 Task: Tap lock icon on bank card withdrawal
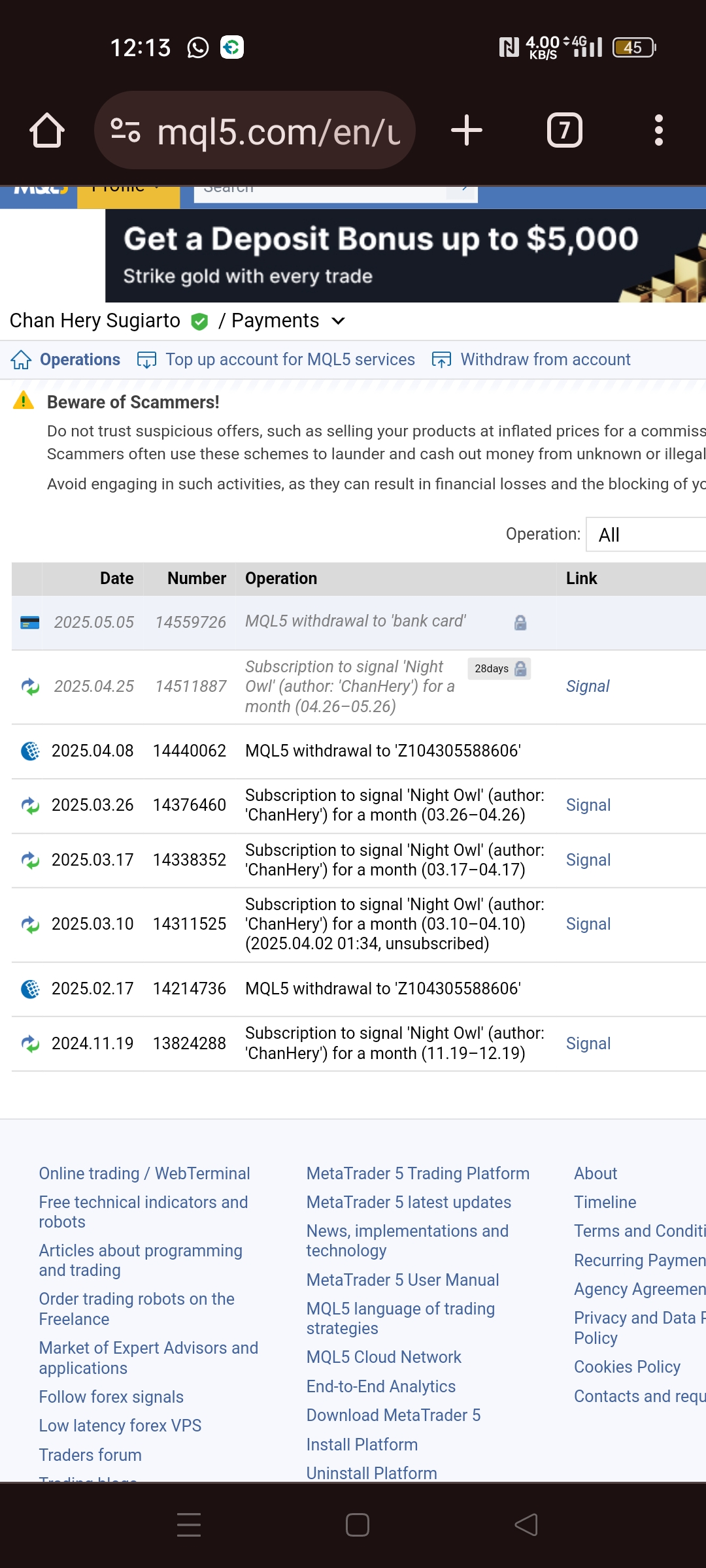(x=520, y=623)
